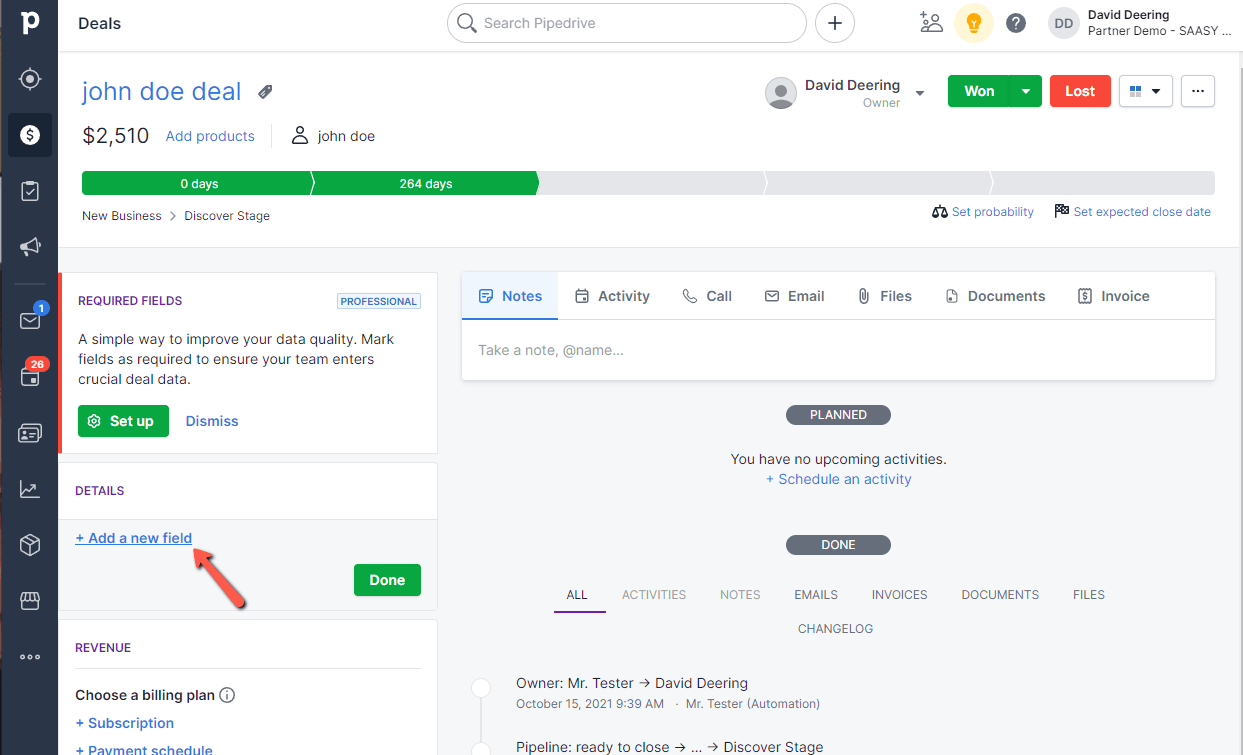The height and width of the screenshot is (755, 1243).
Task: Switch to the Activity tab
Action: pos(612,295)
